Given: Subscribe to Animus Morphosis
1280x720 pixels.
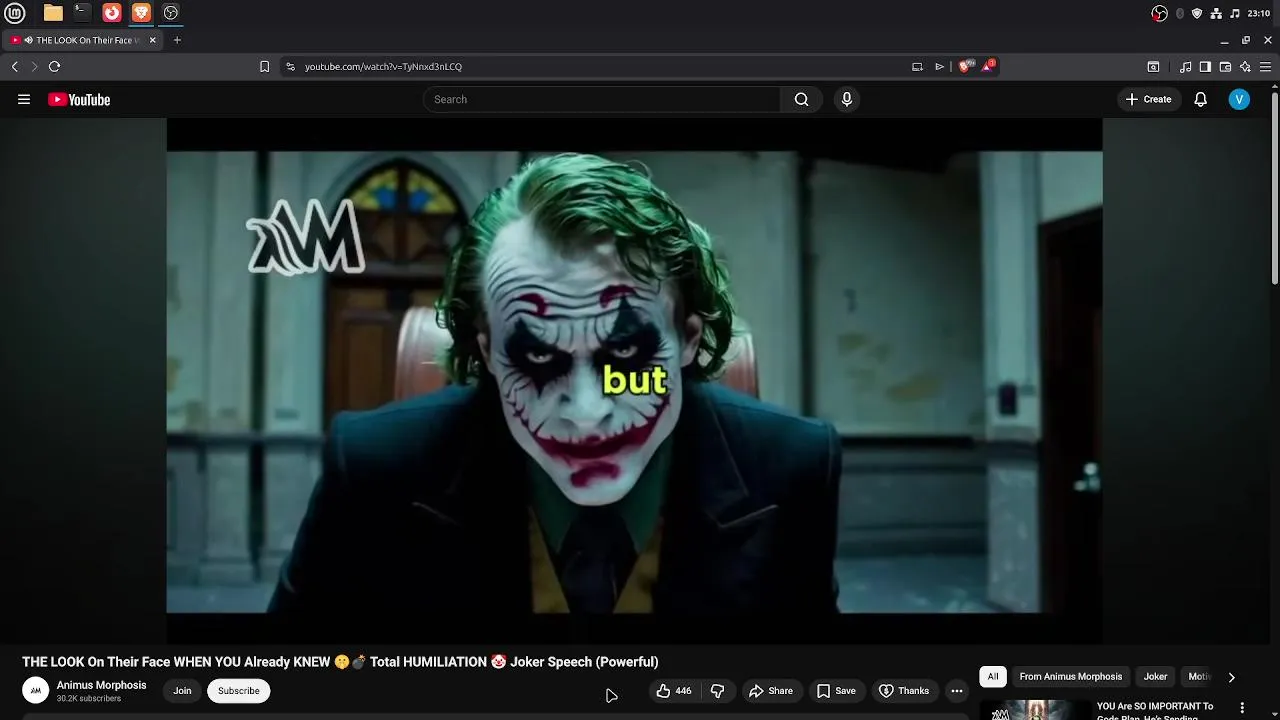Looking at the screenshot, I should [238, 691].
